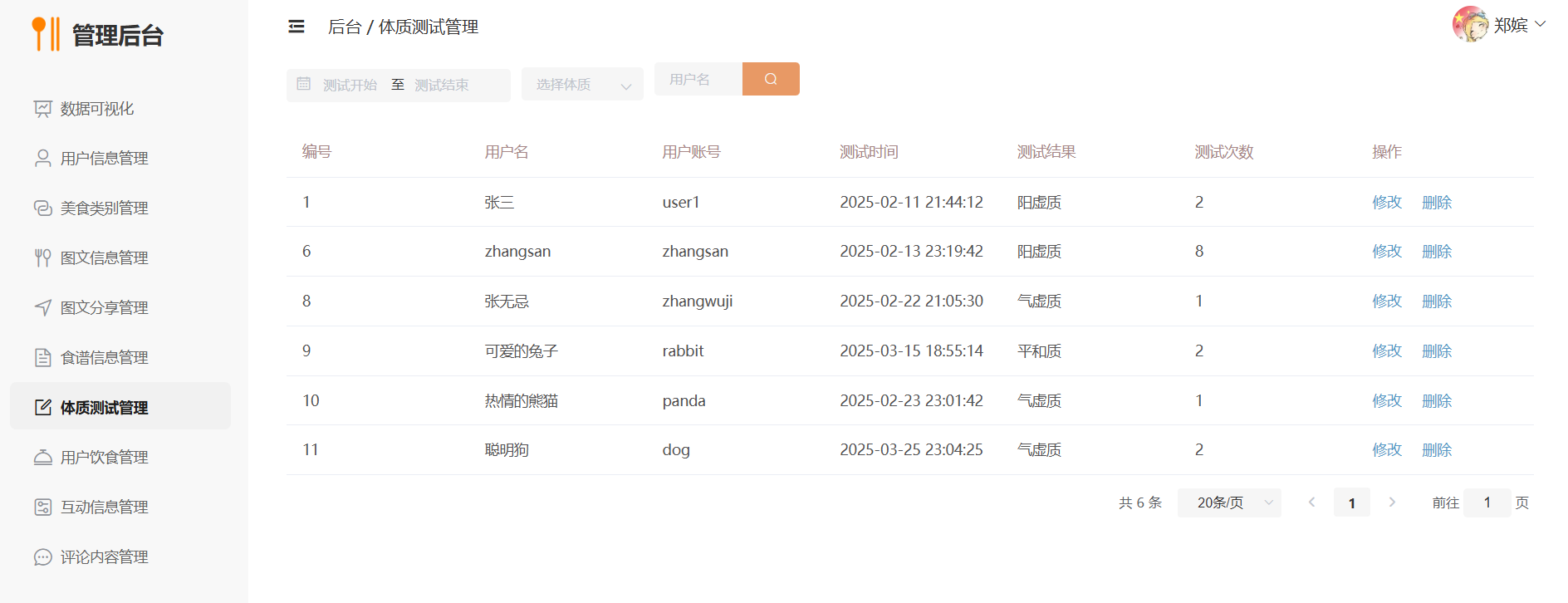Click 修改 for 热情的熊猫 row

[x=1387, y=400]
